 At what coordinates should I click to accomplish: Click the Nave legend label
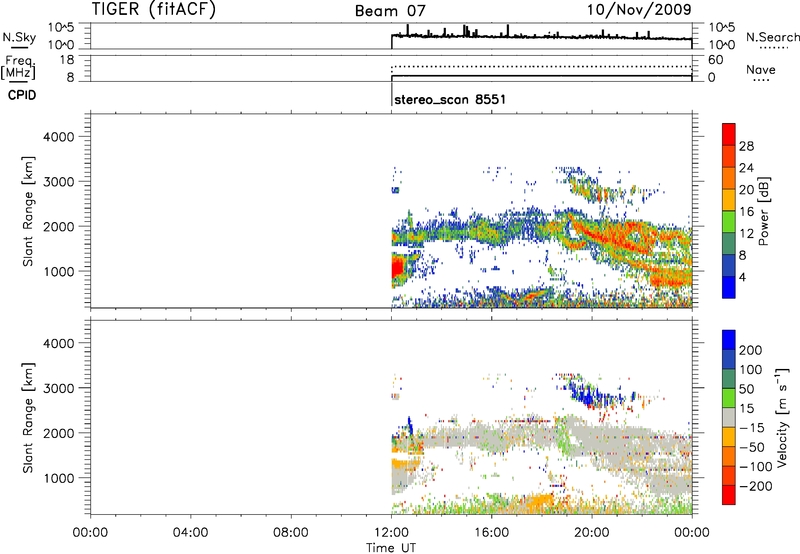tap(761, 70)
